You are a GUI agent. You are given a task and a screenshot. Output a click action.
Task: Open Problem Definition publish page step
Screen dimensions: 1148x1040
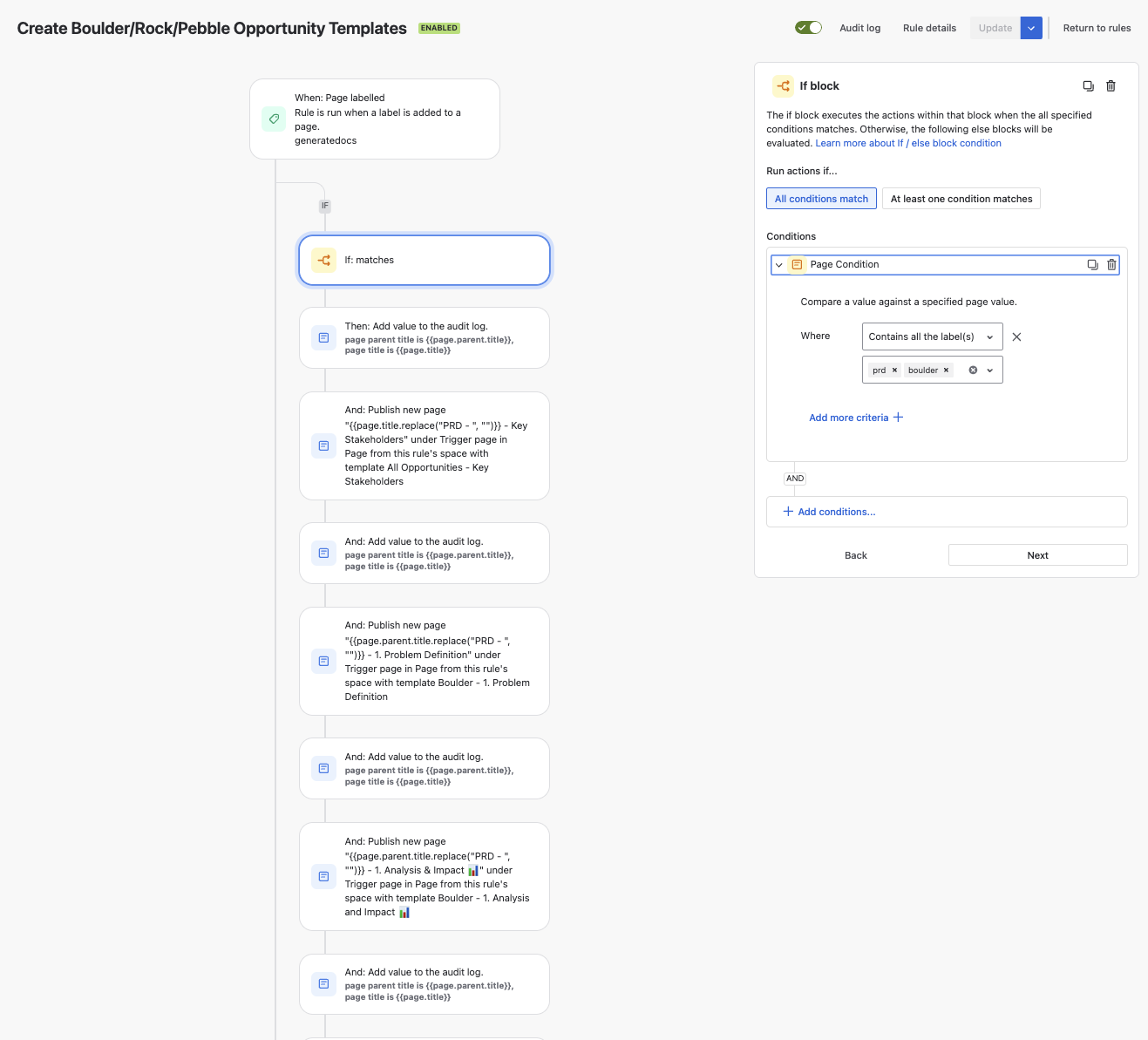[425, 661]
